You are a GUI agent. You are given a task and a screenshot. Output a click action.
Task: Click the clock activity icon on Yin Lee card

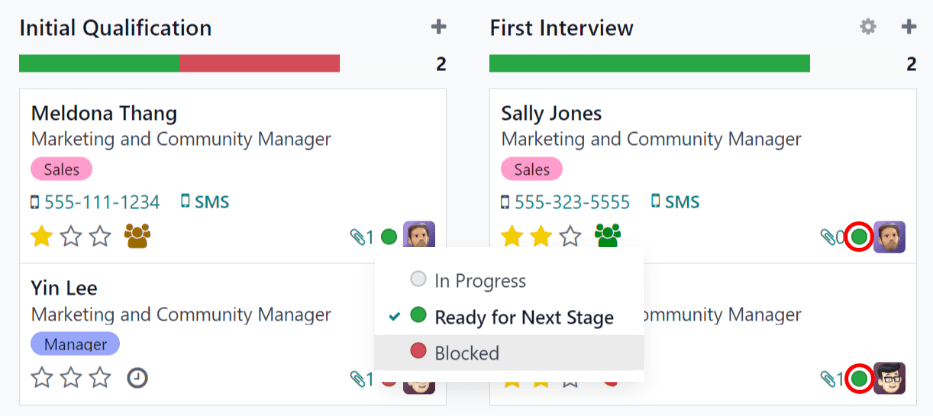pos(137,378)
